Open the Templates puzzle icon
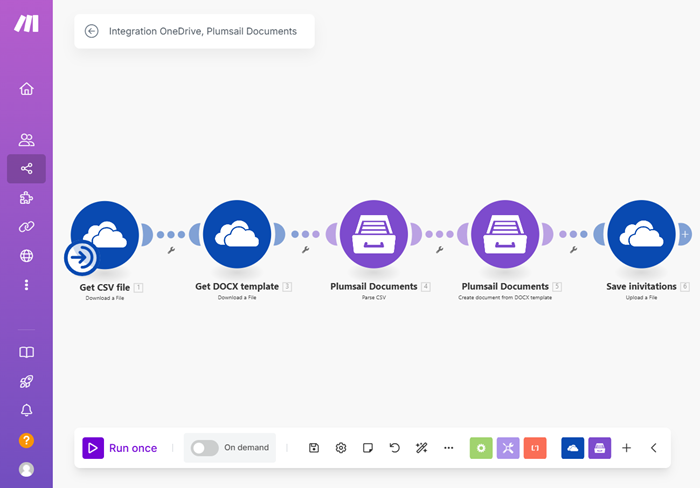 26,198
